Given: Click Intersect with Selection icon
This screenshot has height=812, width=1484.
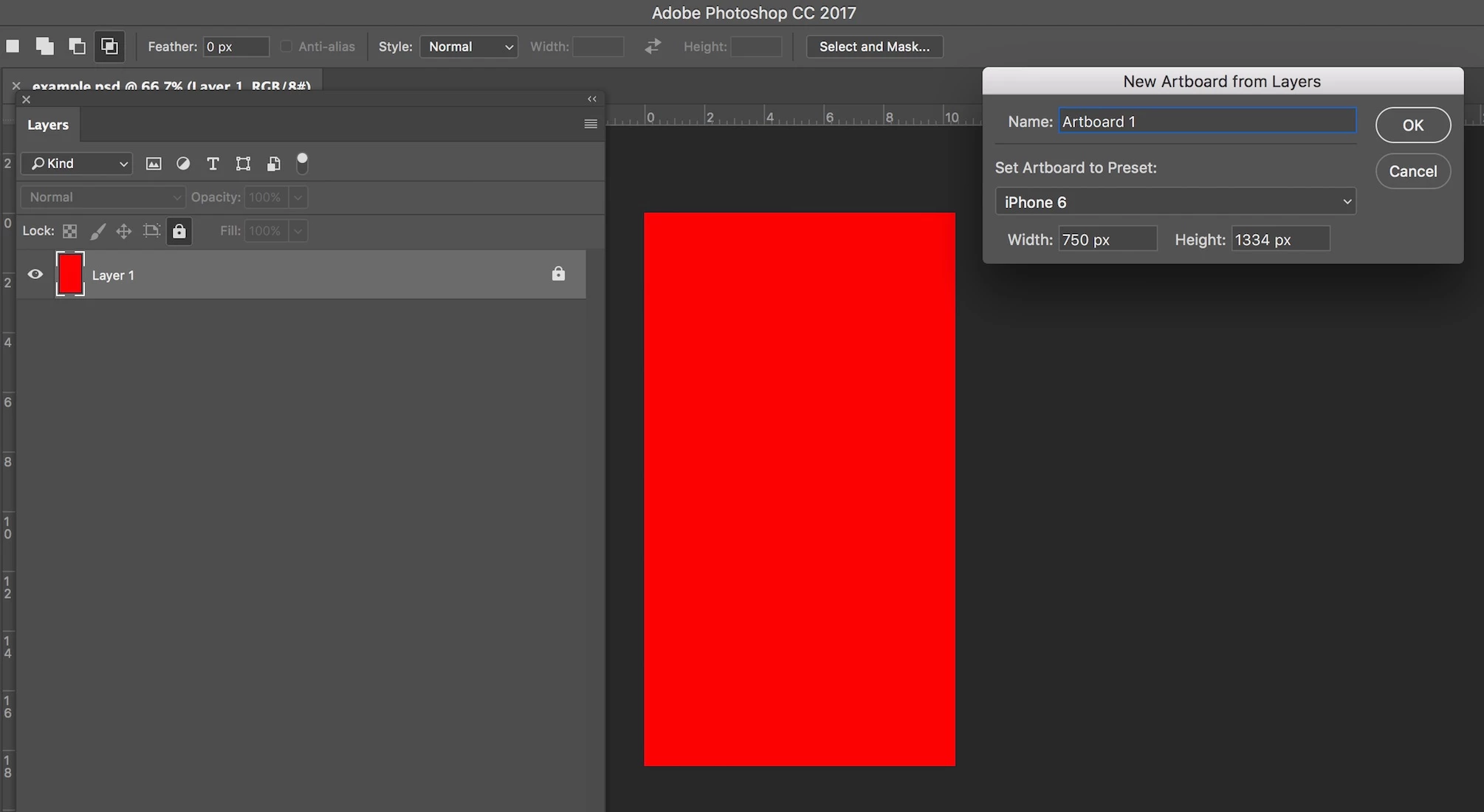Looking at the screenshot, I should [109, 47].
